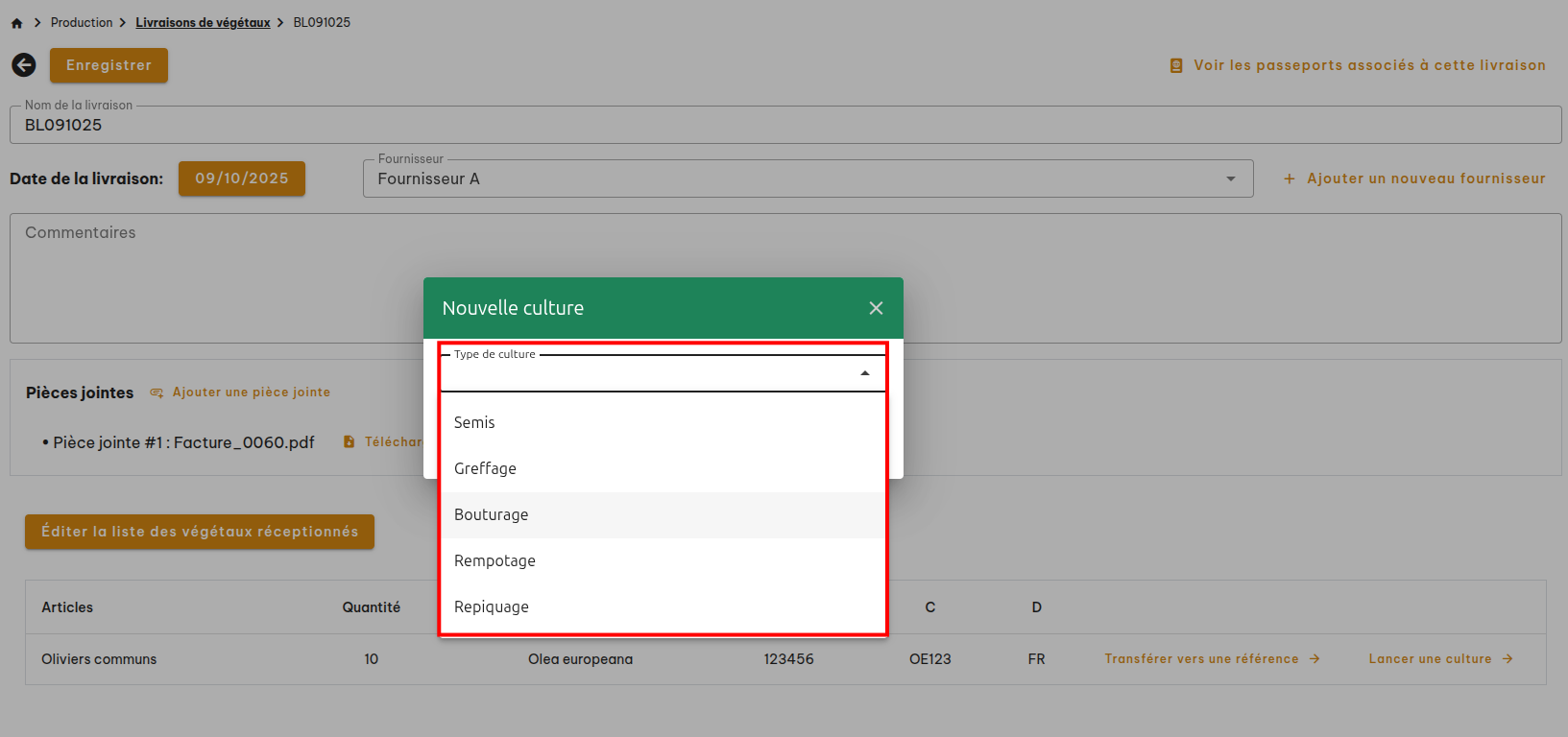This screenshot has height=737, width=1568.
Task: Click the back arrow icon
Action: coord(24,64)
